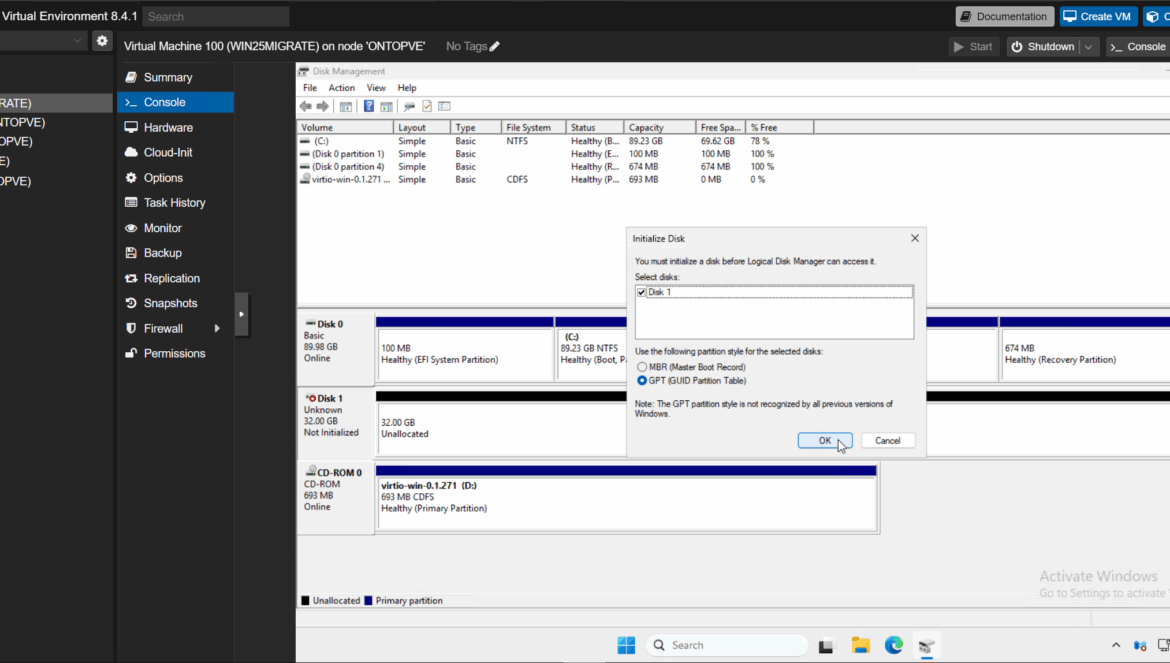
Task: Open Microsoft Edge from the taskbar
Action: pyautogui.click(x=894, y=645)
